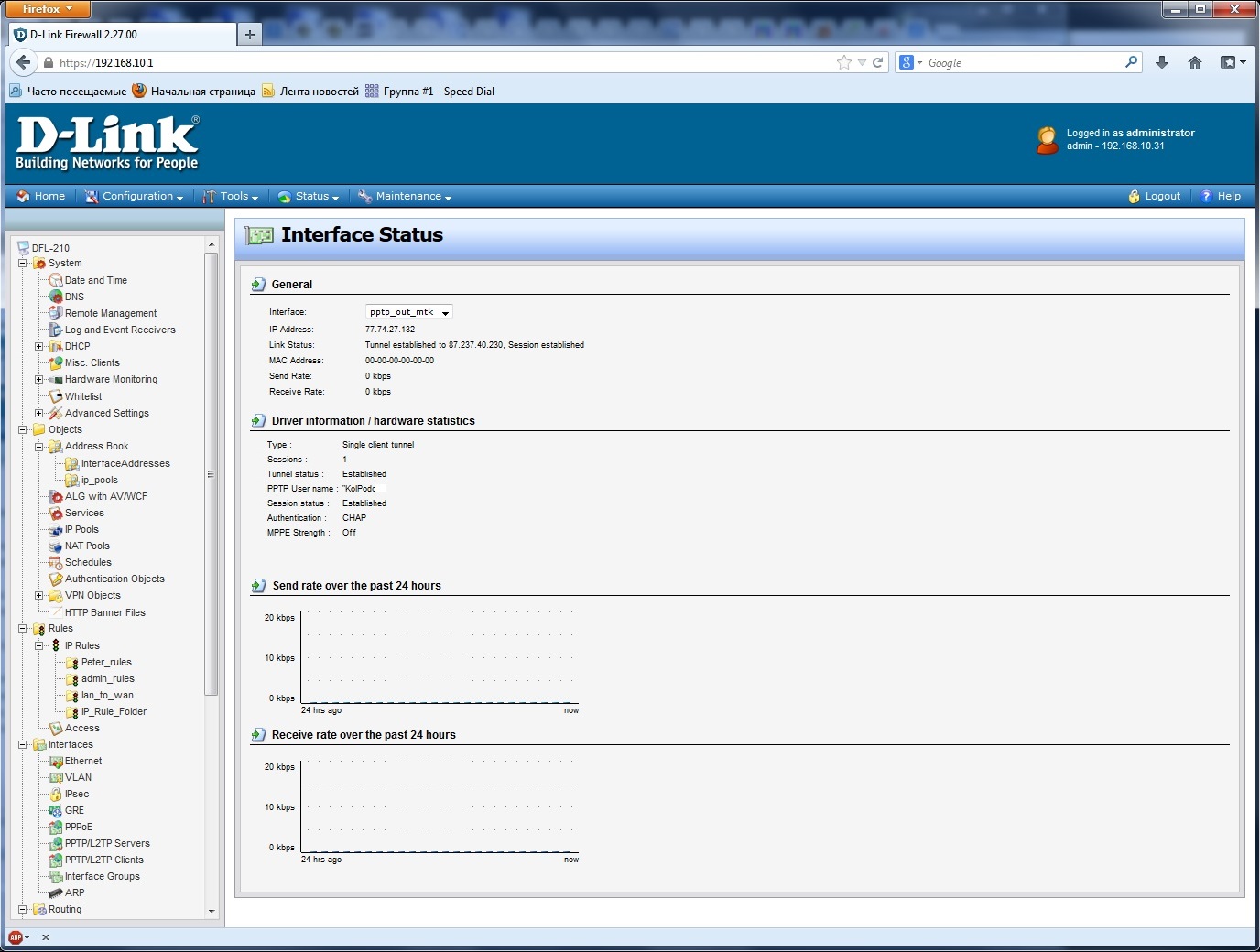Expand the Hardware Monitoring node

(39, 379)
